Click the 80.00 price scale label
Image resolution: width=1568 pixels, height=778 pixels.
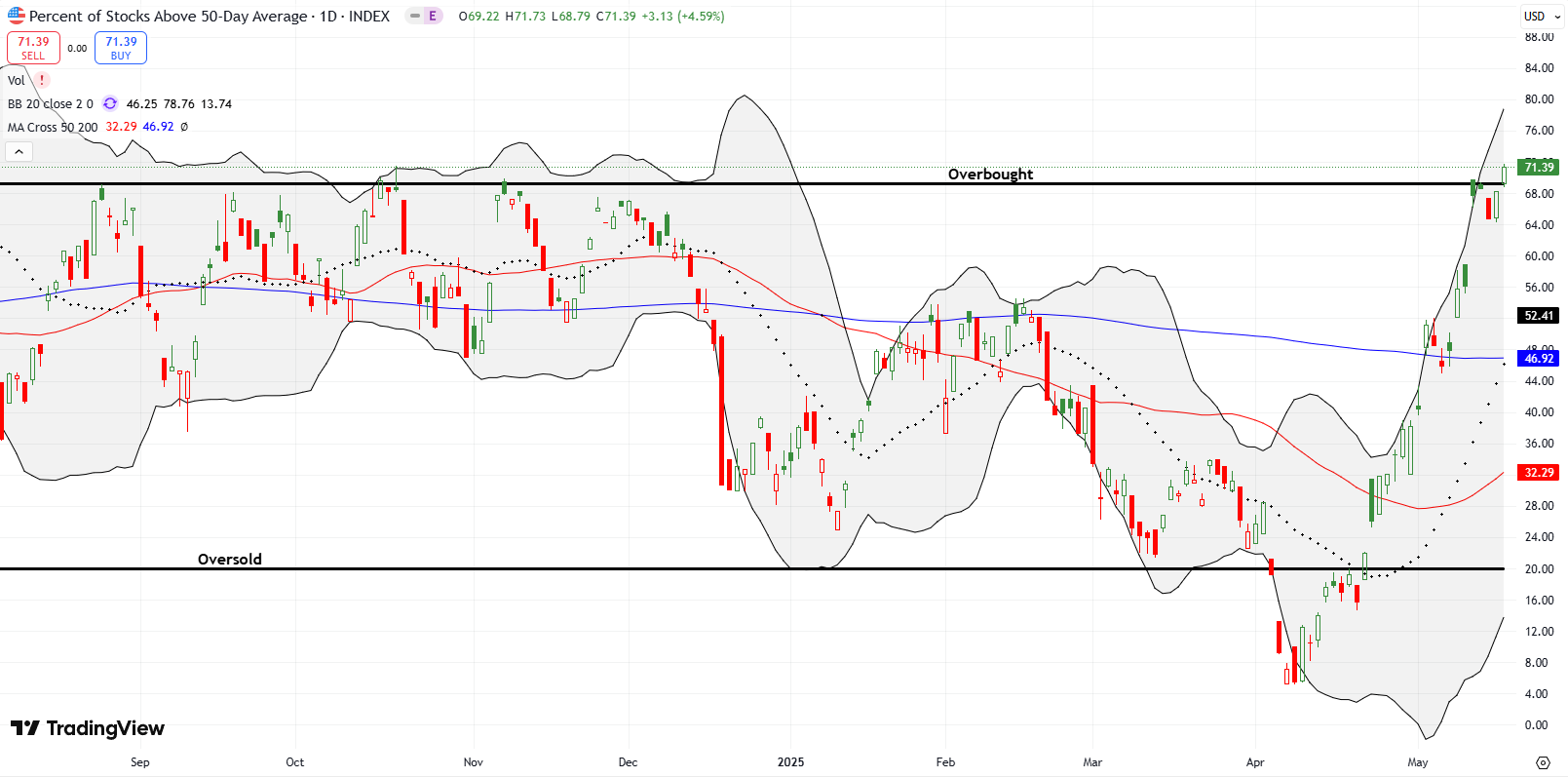(x=1539, y=99)
